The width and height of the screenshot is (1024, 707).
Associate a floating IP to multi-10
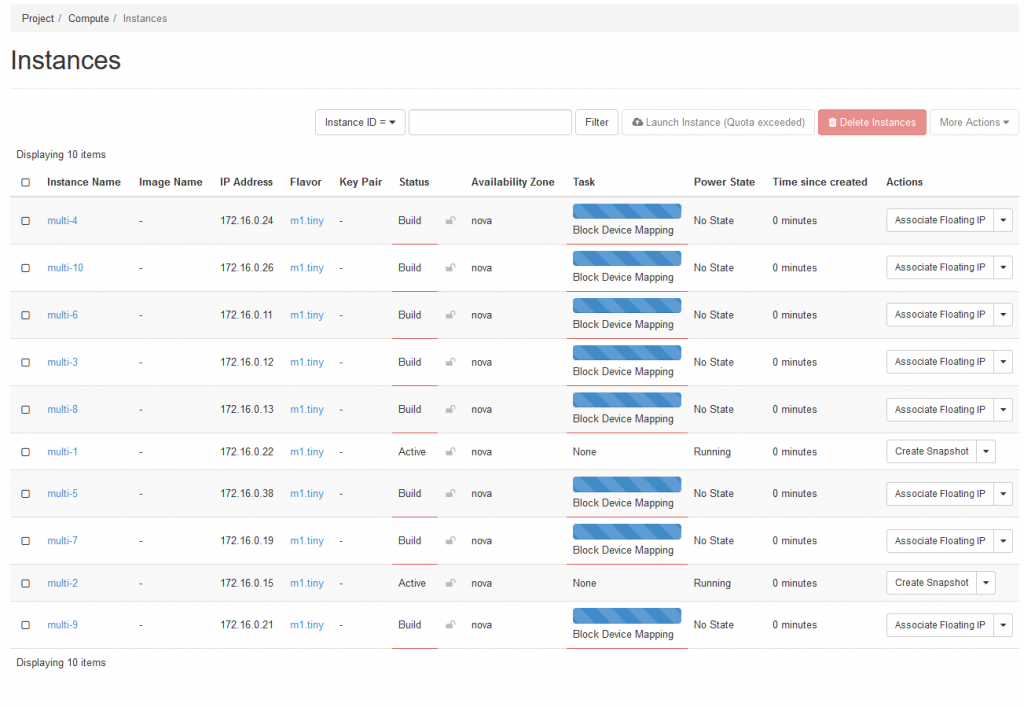tap(940, 267)
